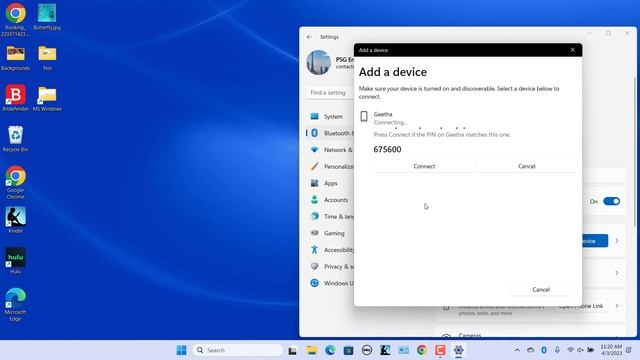Open Windows Update in sidebar
This screenshot has height=360, width=640.
[x=331, y=283]
